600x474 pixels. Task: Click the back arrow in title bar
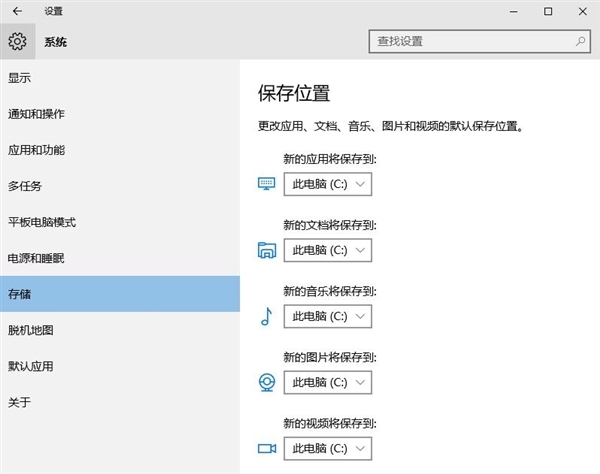pyautogui.click(x=17, y=12)
